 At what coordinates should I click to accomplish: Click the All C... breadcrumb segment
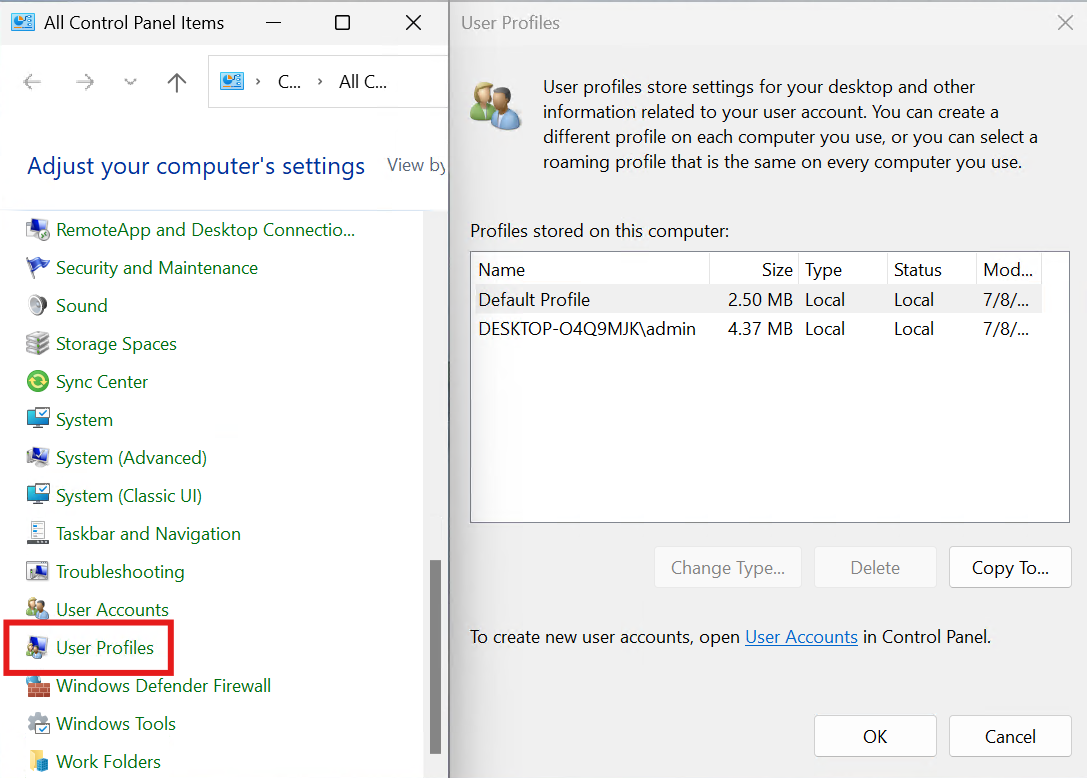tap(363, 82)
